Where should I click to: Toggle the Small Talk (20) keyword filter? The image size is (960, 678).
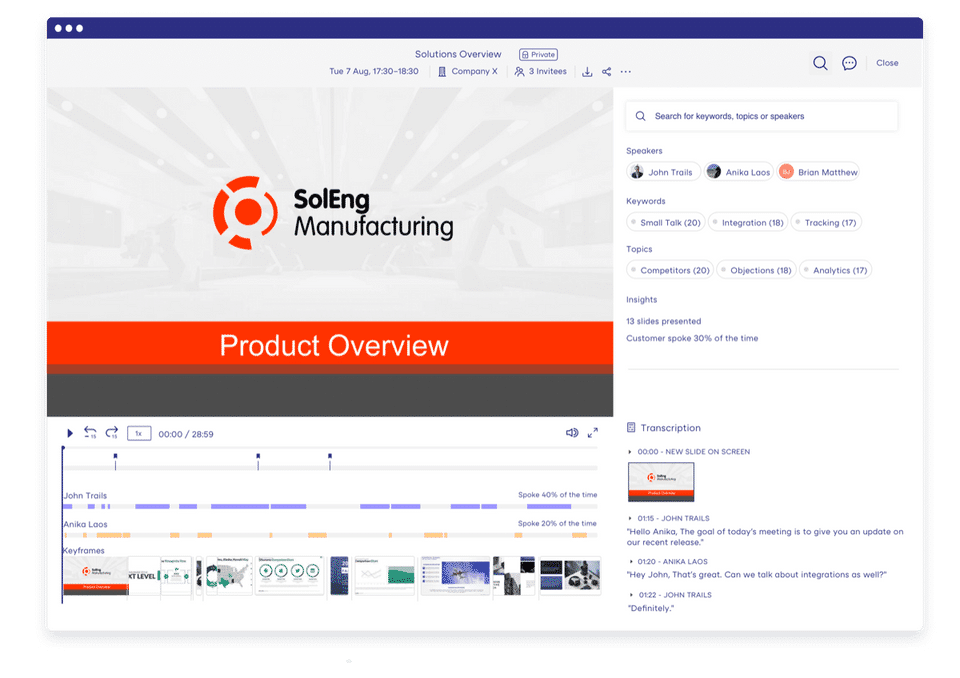(666, 222)
